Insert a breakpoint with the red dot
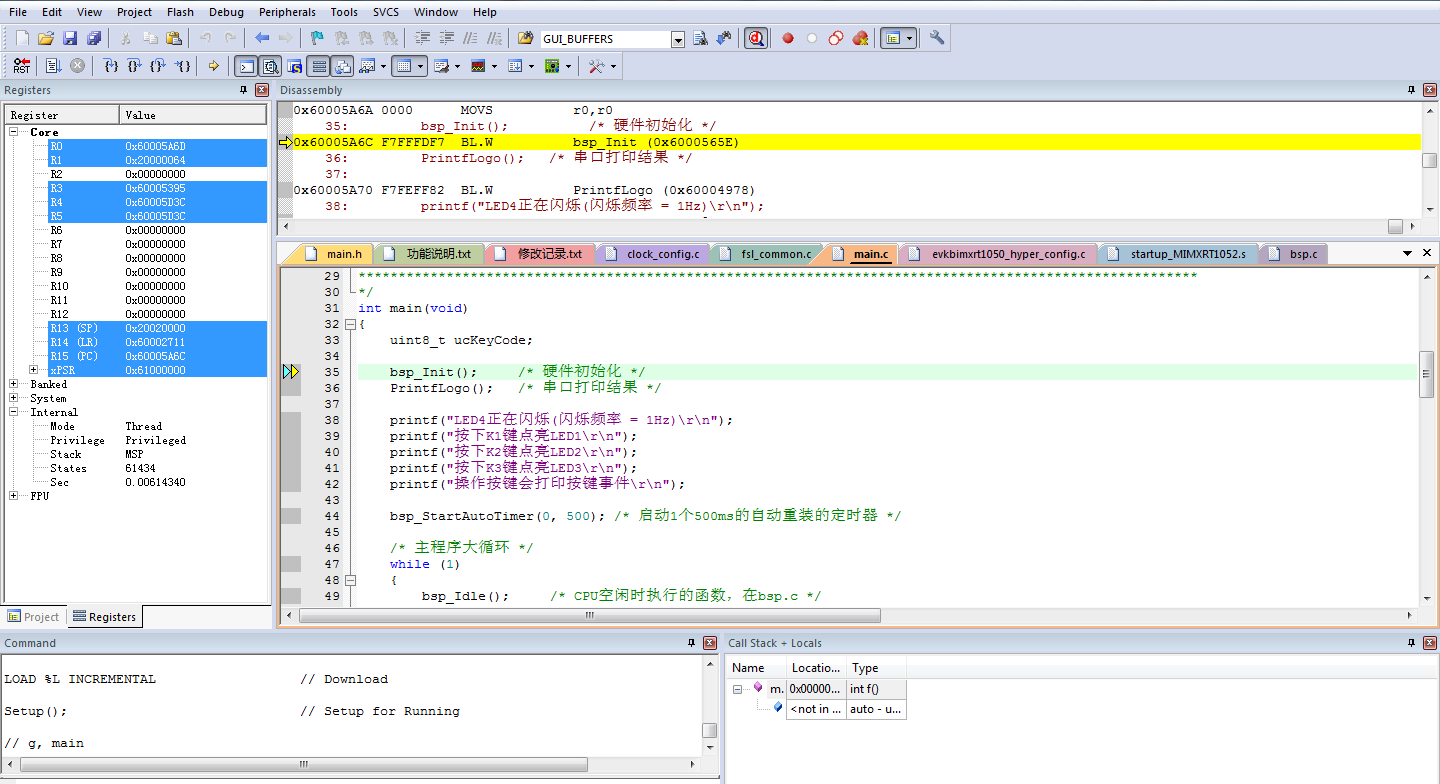Screen dimensions: 1440x784 point(788,38)
